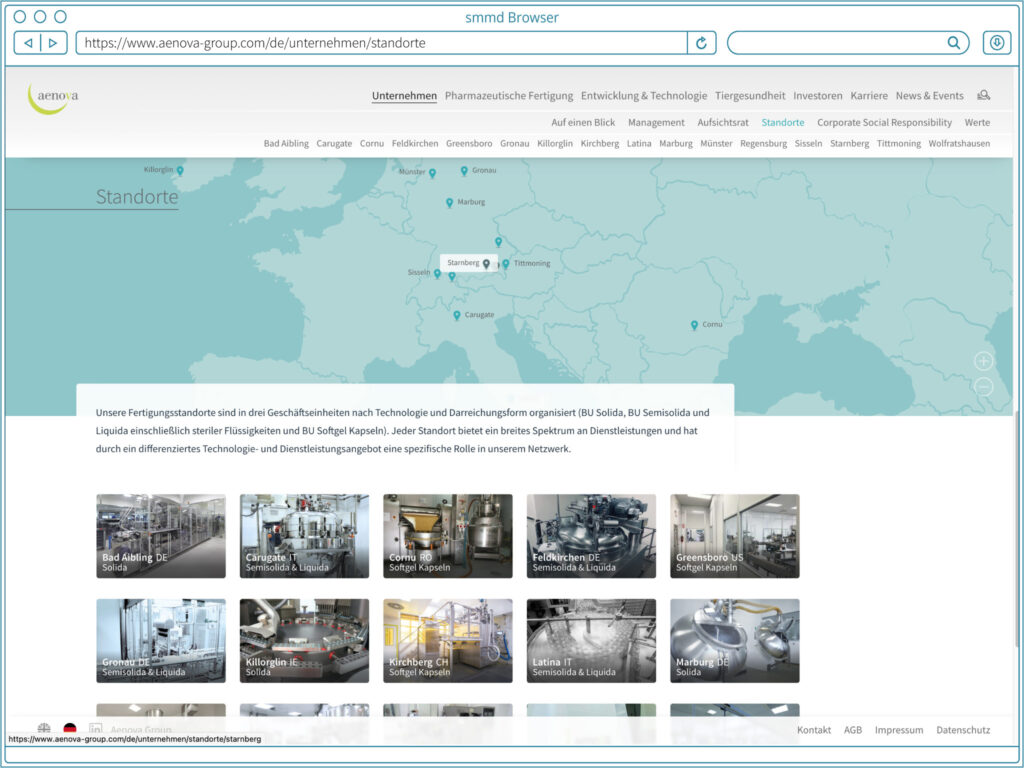1024x768 pixels.
Task: Click the Kirchberg location link in the navigation
Action: [x=600, y=144]
